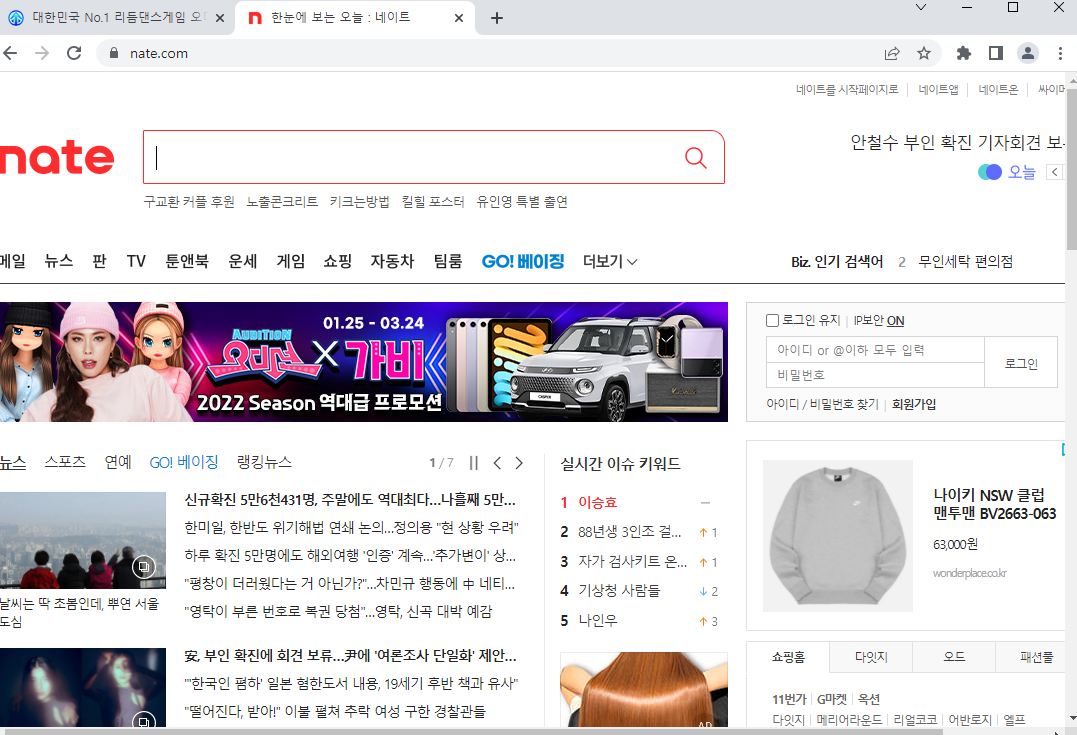
Task: Close the 한눈에 보는 오늘 : 네이트 tab
Action: [459, 18]
